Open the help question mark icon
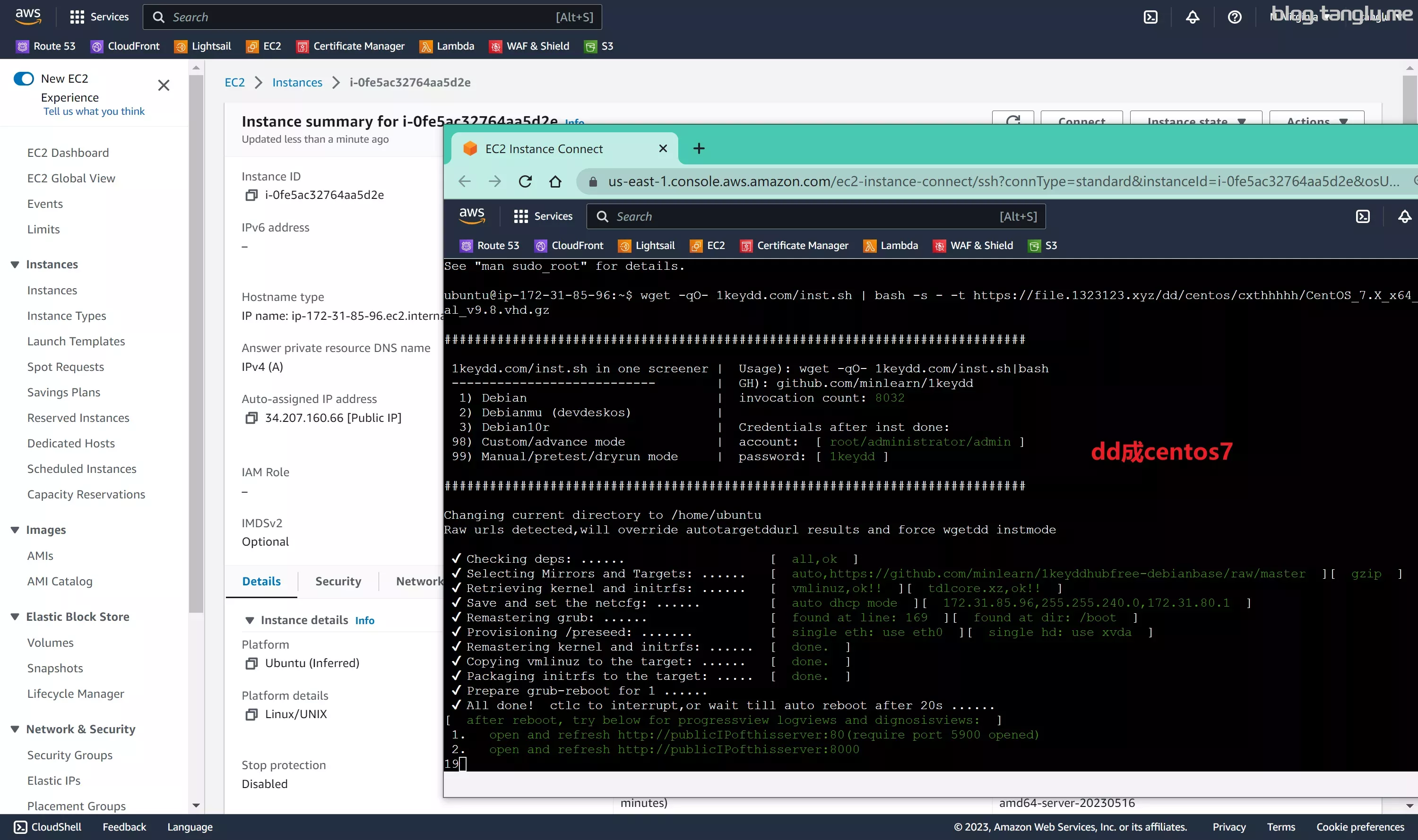 coord(1235,17)
